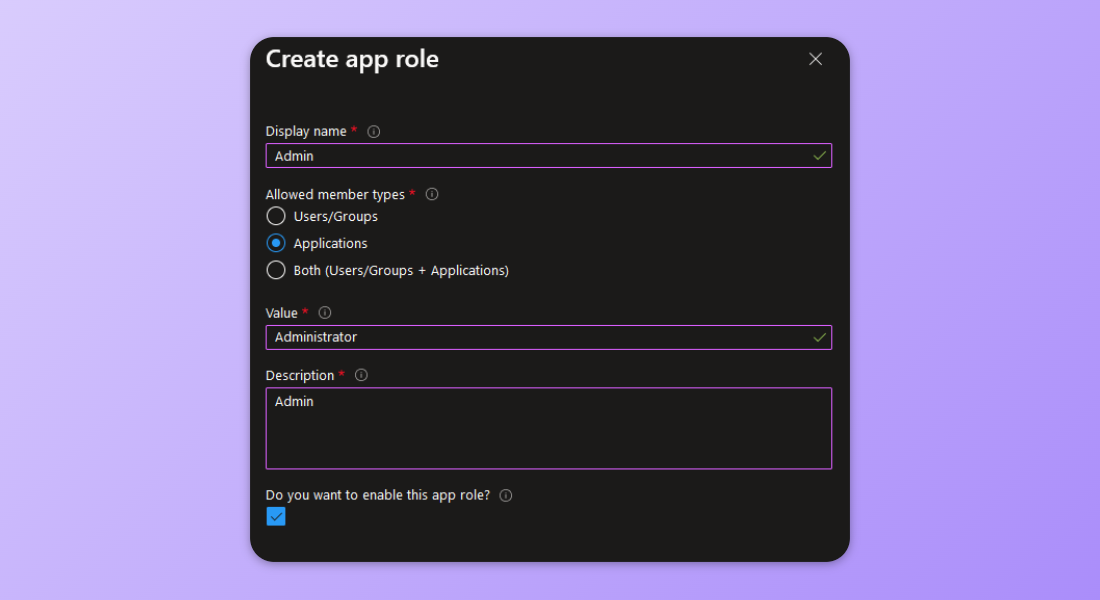Open the Value field info tooltip

pyautogui.click(x=324, y=312)
